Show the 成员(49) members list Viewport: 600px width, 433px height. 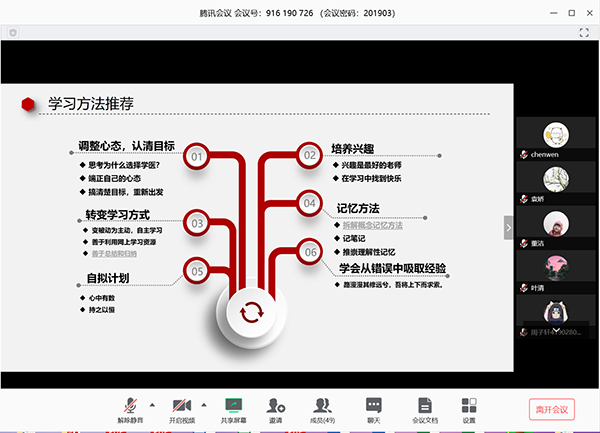(x=322, y=405)
